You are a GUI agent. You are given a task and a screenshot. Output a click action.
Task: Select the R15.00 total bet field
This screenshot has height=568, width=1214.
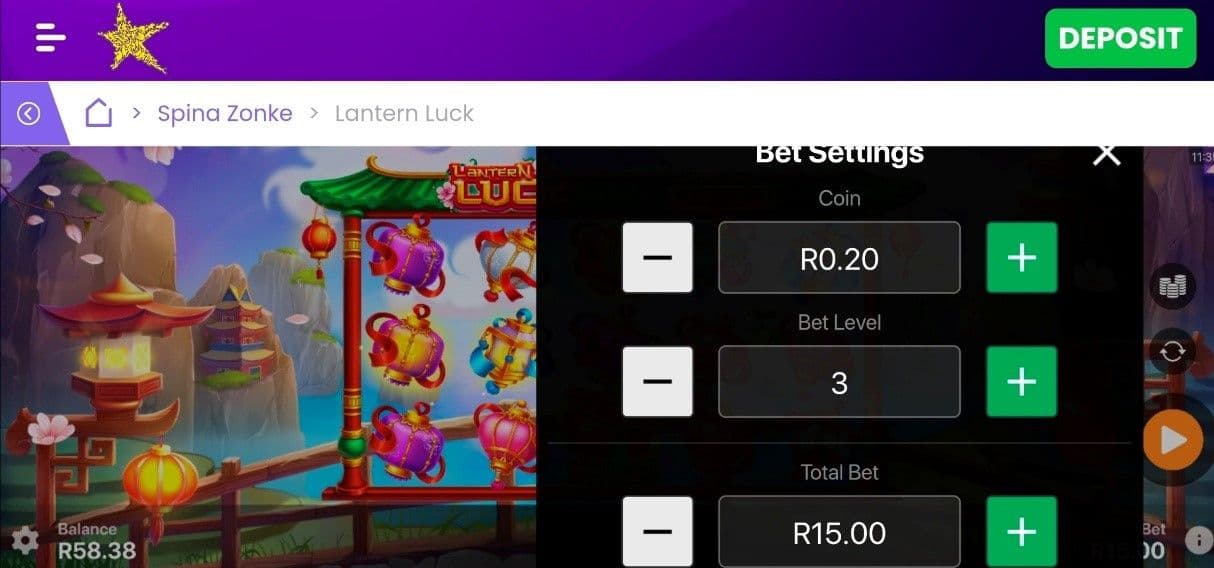coord(839,532)
